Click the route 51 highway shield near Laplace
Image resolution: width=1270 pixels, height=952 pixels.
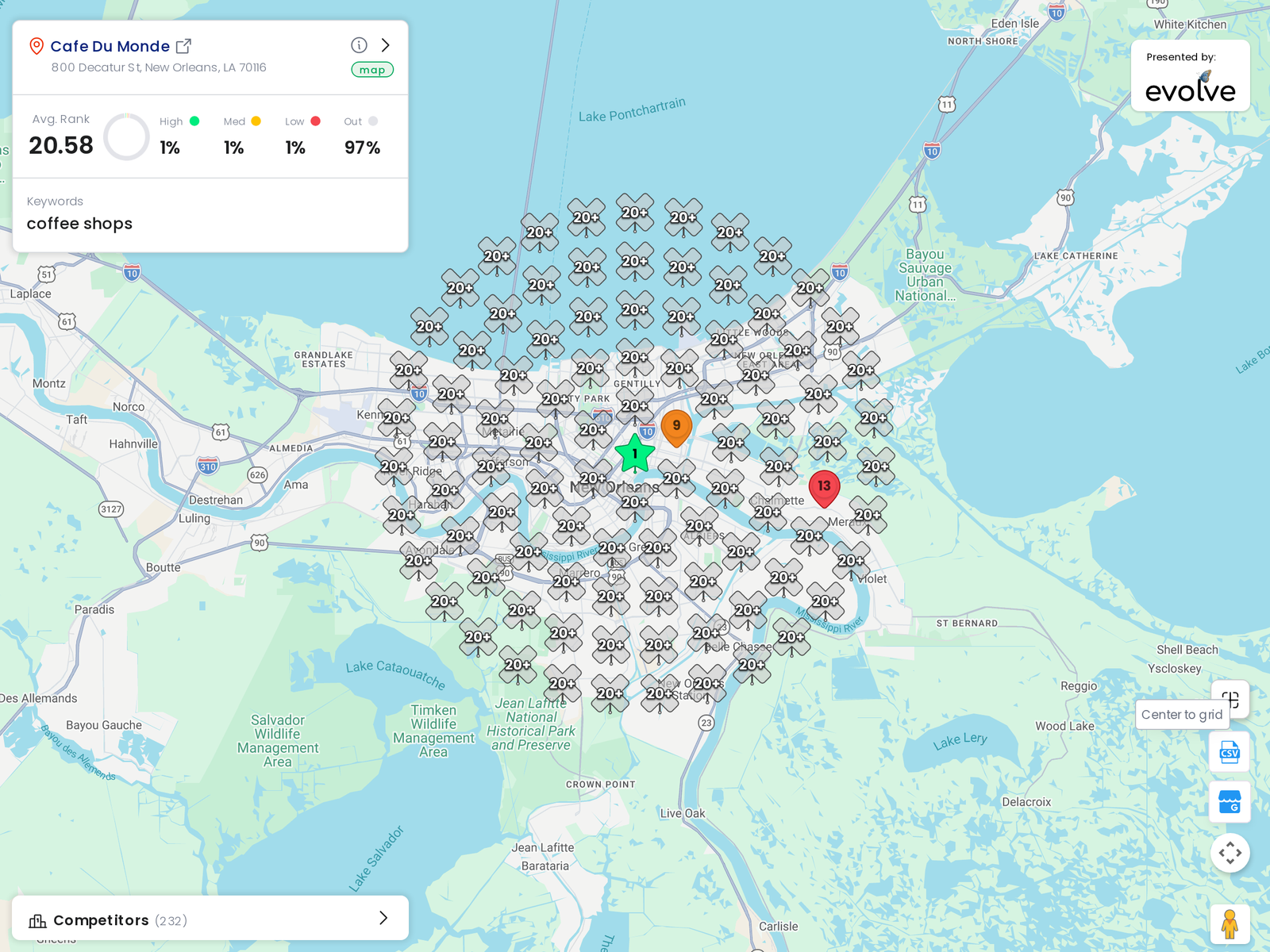point(47,274)
